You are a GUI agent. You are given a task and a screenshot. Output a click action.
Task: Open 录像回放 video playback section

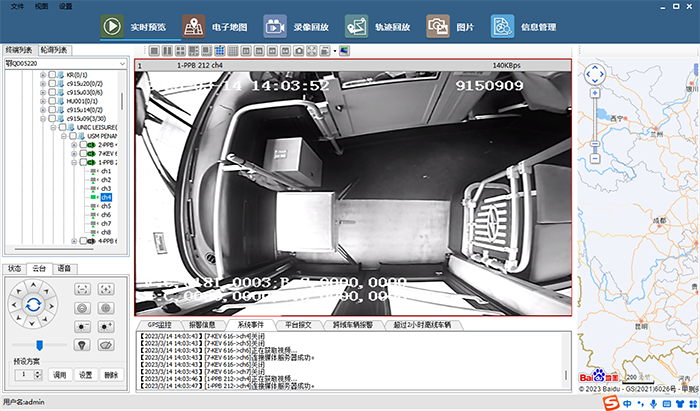click(296, 27)
